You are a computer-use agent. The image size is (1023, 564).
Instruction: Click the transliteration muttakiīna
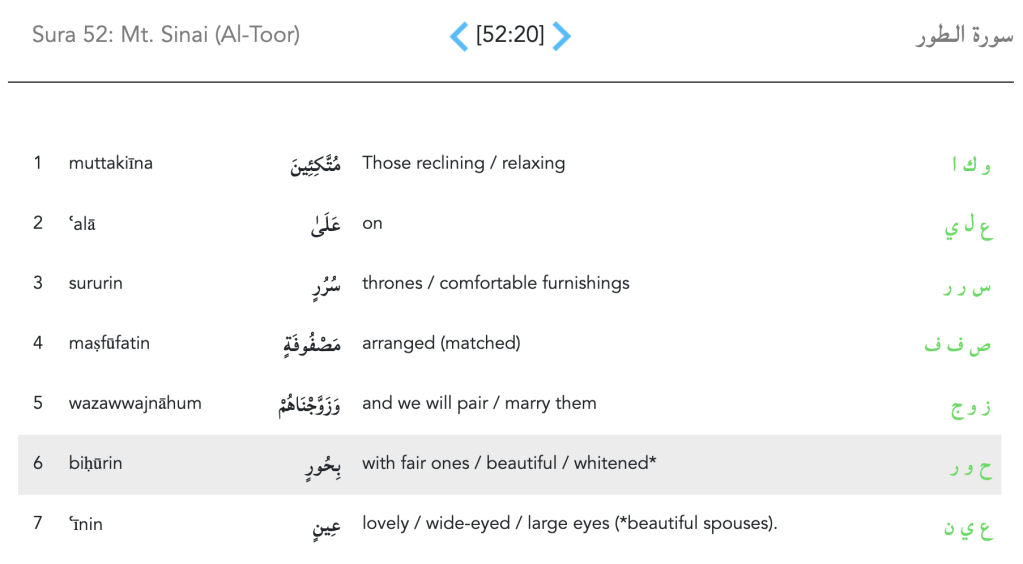[x=111, y=163]
